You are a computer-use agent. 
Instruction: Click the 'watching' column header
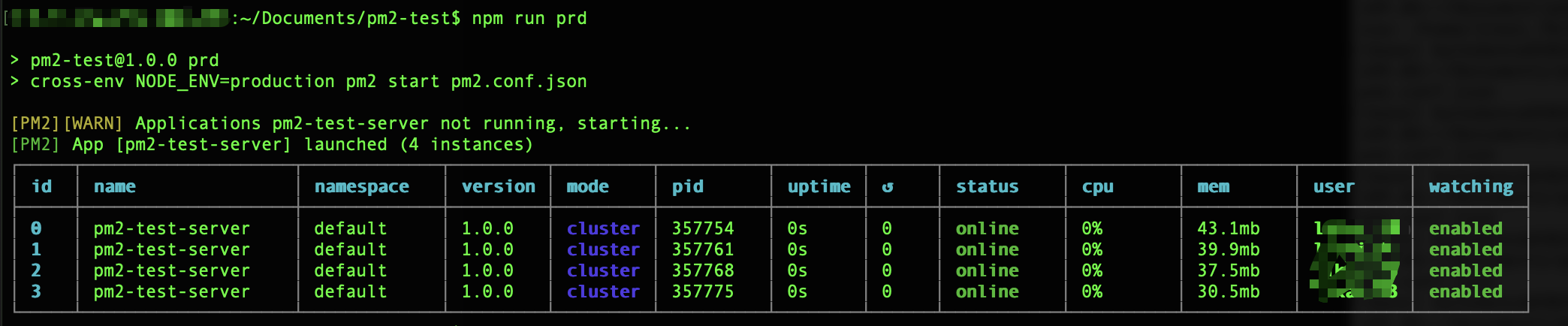click(1471, 187)
